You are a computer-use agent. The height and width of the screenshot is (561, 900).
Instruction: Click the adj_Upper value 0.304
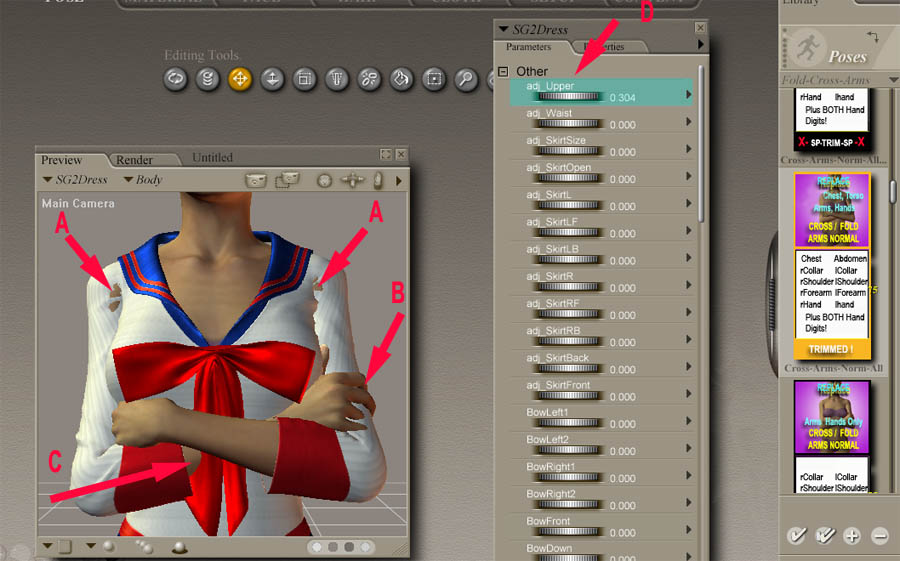click(622, 98)
